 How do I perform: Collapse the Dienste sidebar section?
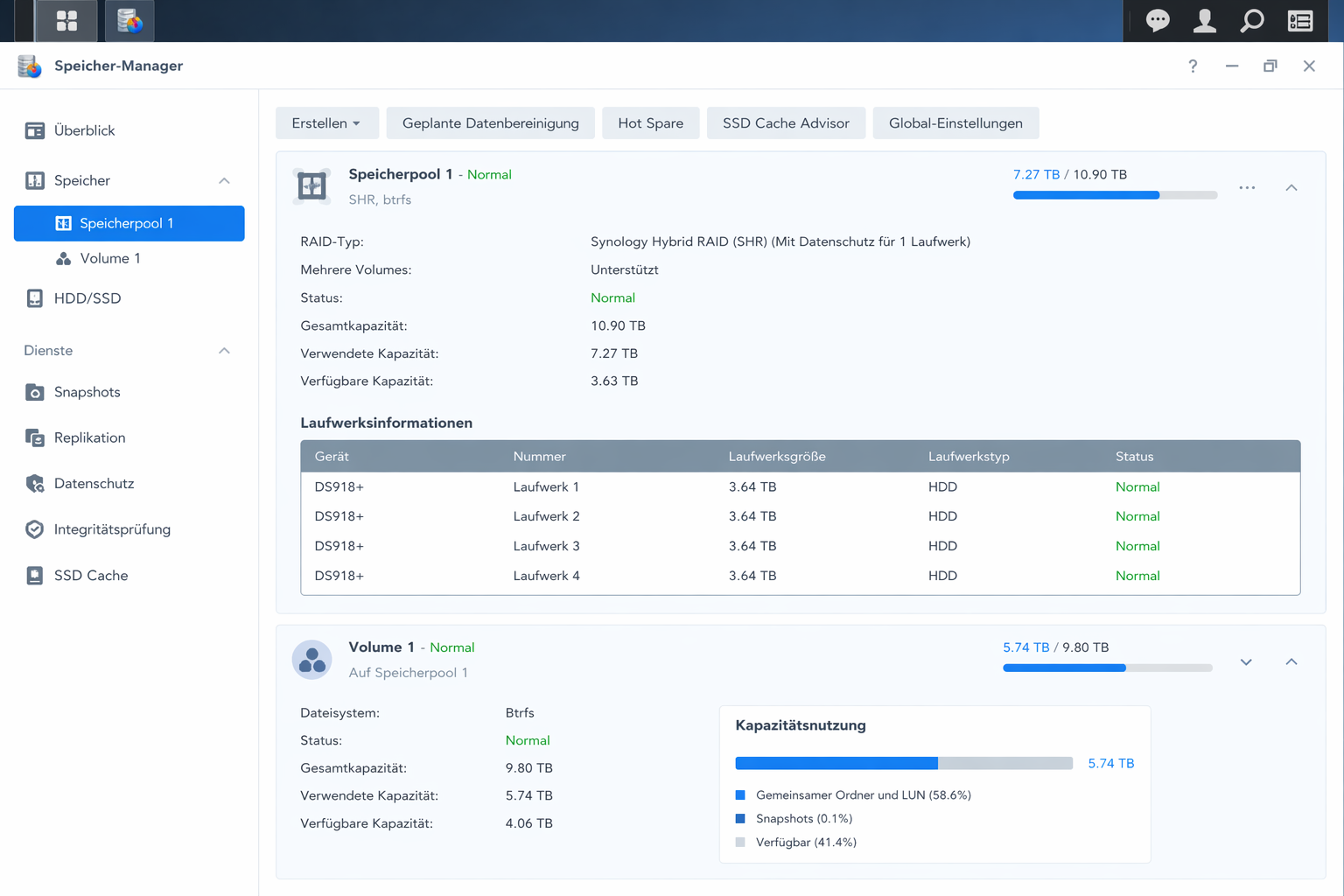pyautogui.click(x=224, y=351)
